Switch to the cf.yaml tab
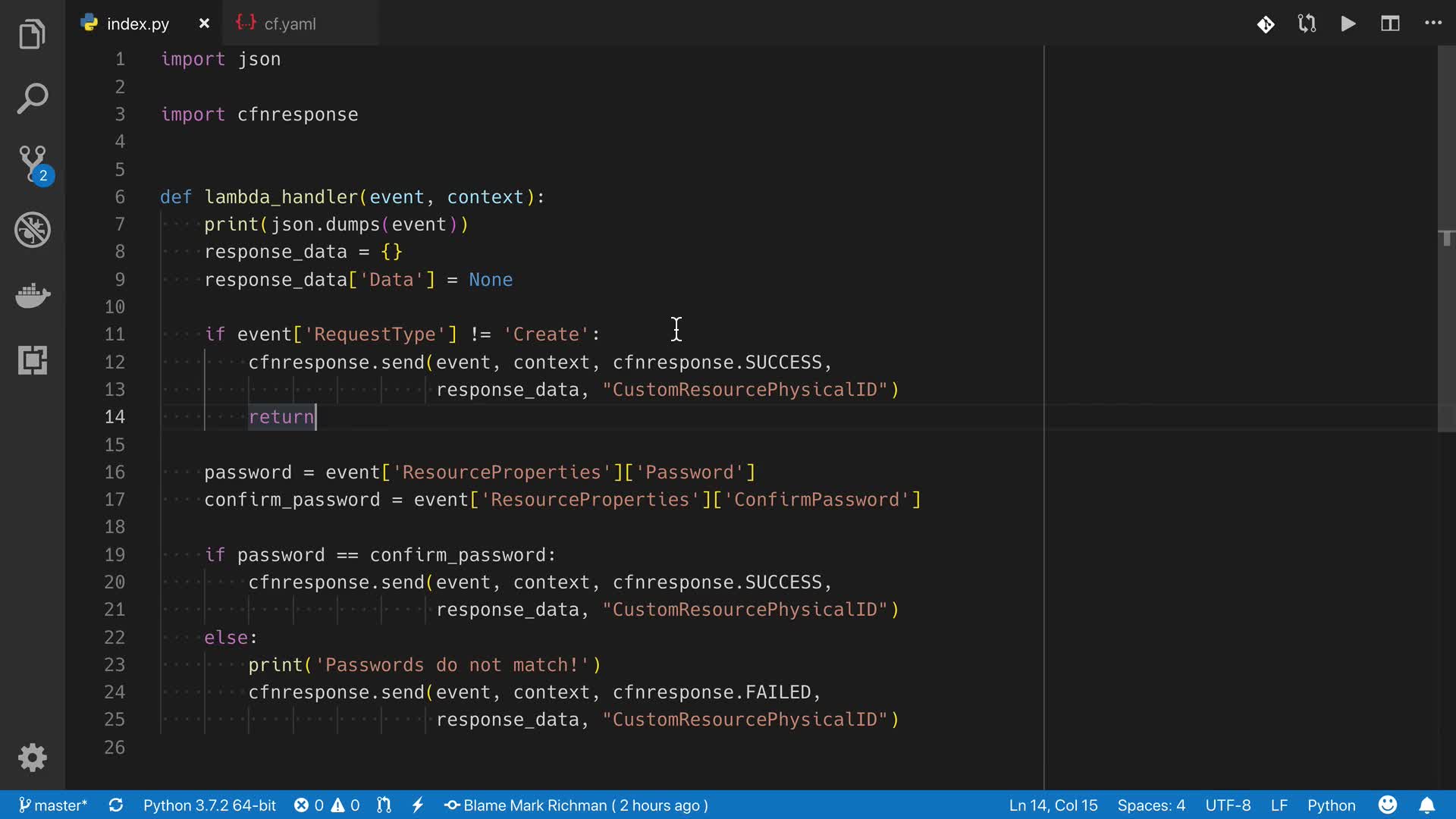 [x=290, y=24]
